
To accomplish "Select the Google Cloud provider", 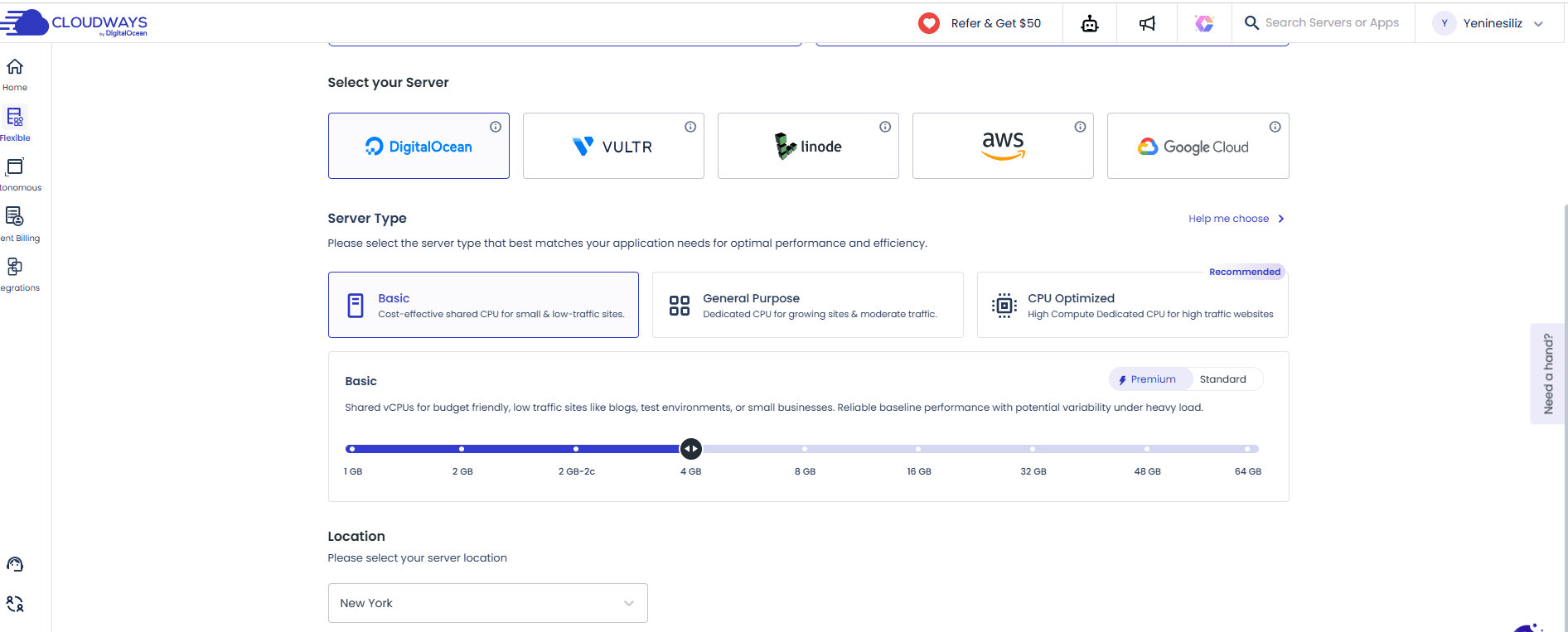I will click(1198, 147).
